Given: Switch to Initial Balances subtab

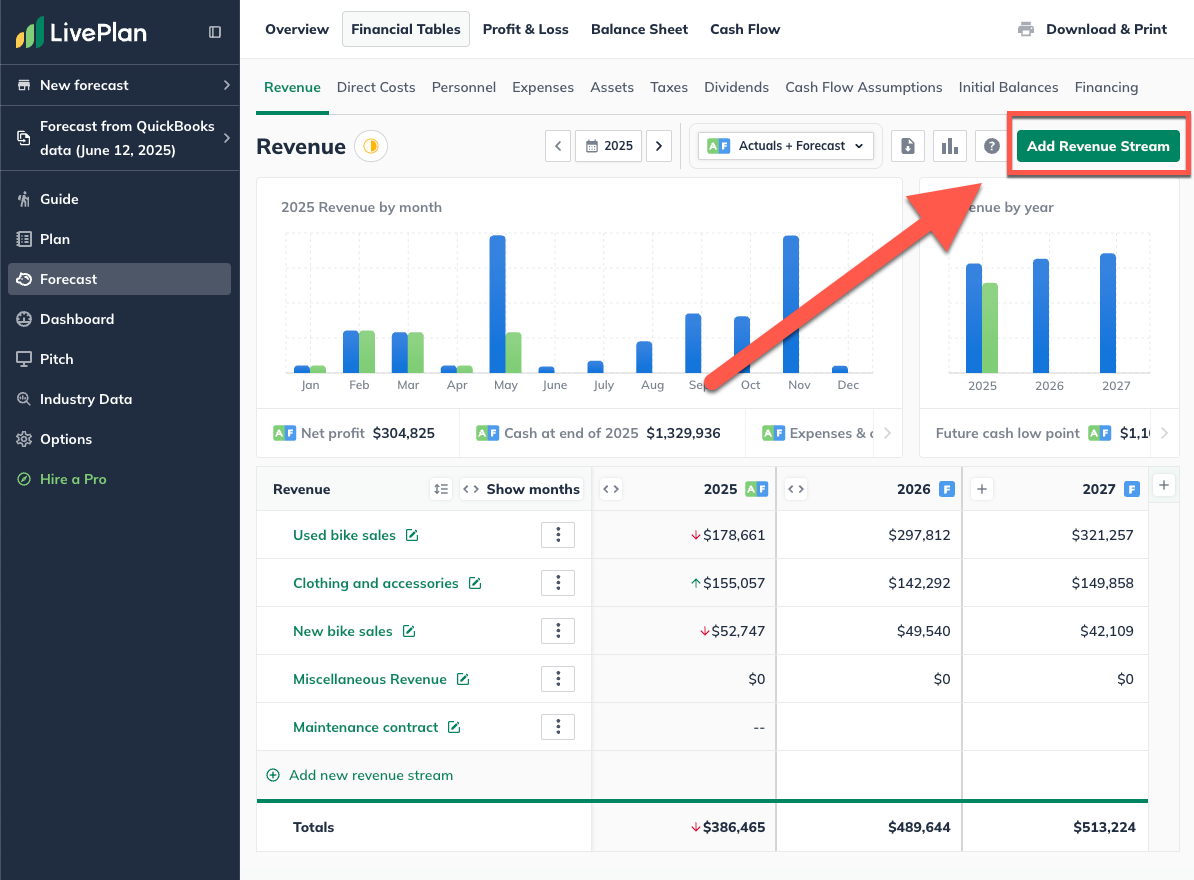Looking at the screenshot, I should click(1008, 88).
